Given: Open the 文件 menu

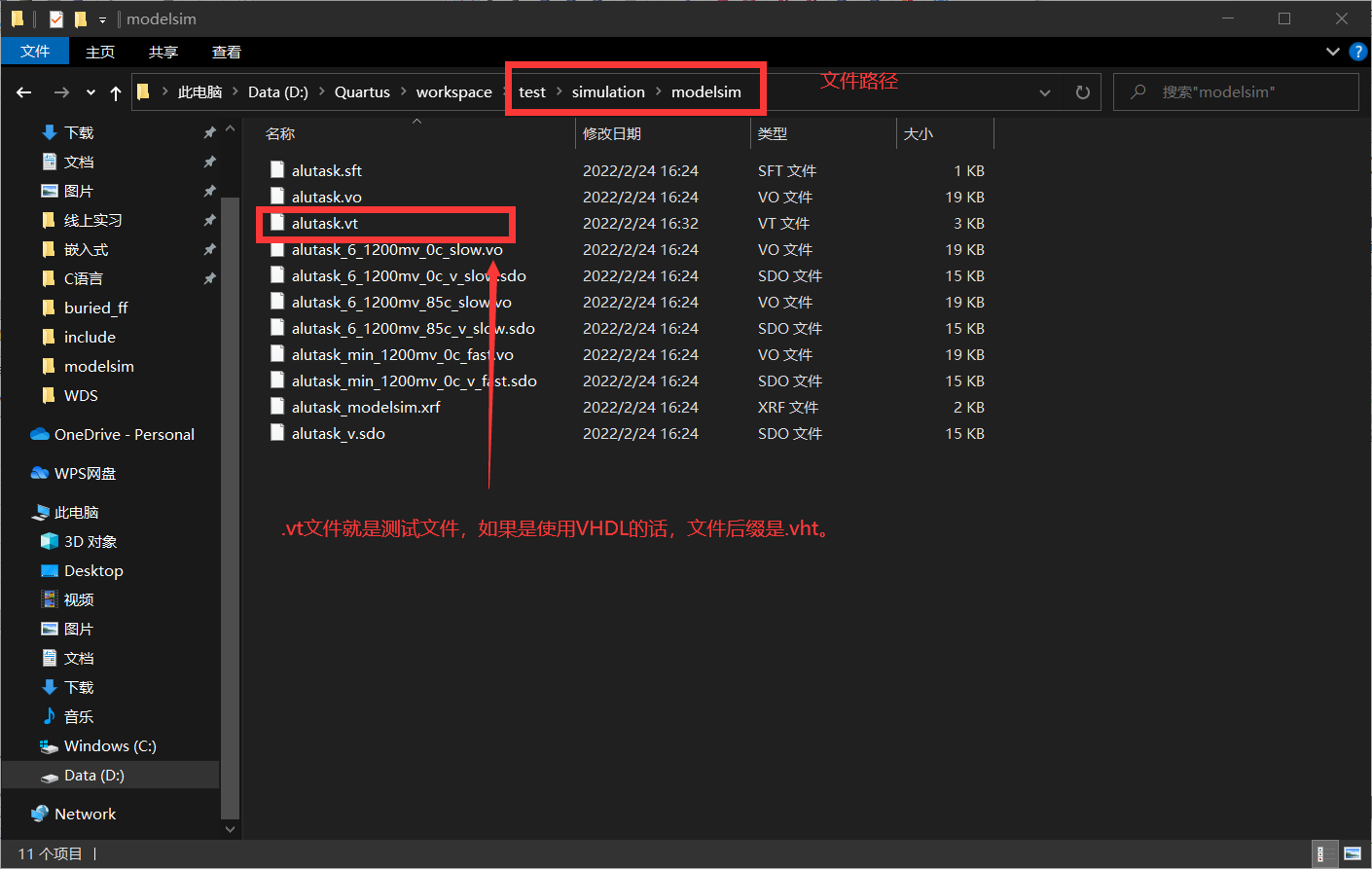Looking at the screenshot, I should (35, 52).
